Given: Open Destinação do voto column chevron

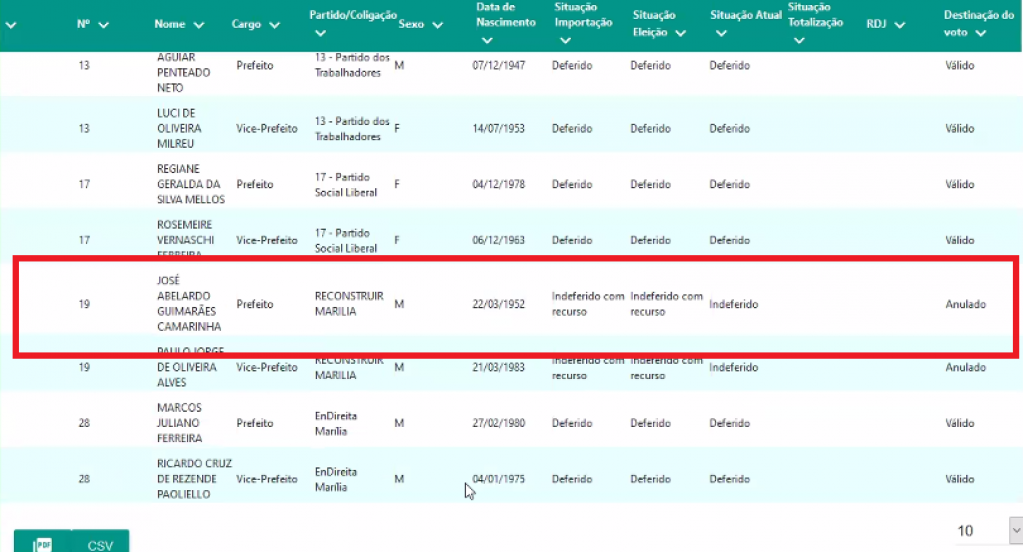Looking at the screenshot, I should pos(981,33).
